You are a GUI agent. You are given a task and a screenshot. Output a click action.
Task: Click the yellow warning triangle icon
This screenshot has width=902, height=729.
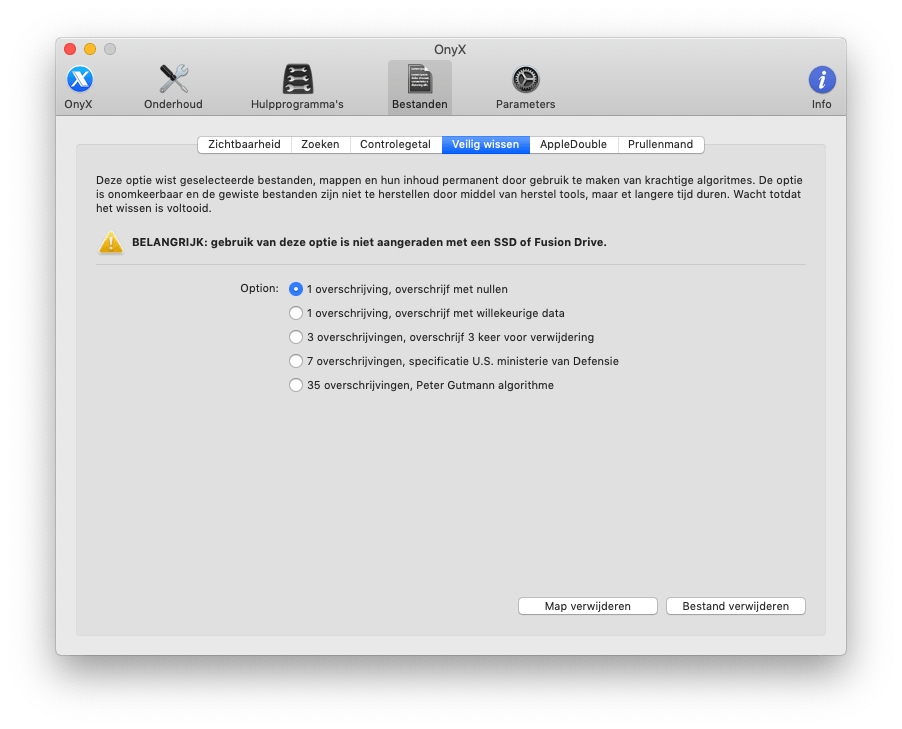point(110,242)
